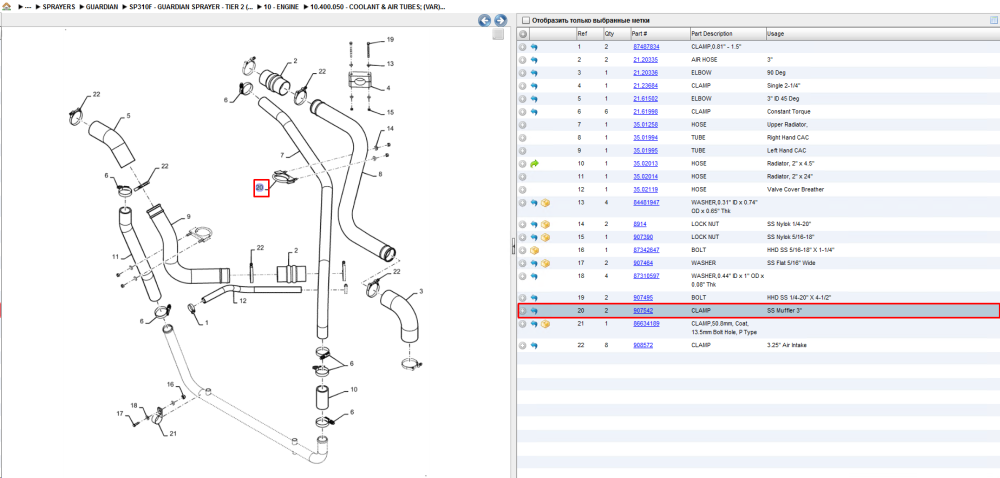Viewport: 1000px width, 478px height.
Task: Select callout 12 on breather hose
Action: 242,300
